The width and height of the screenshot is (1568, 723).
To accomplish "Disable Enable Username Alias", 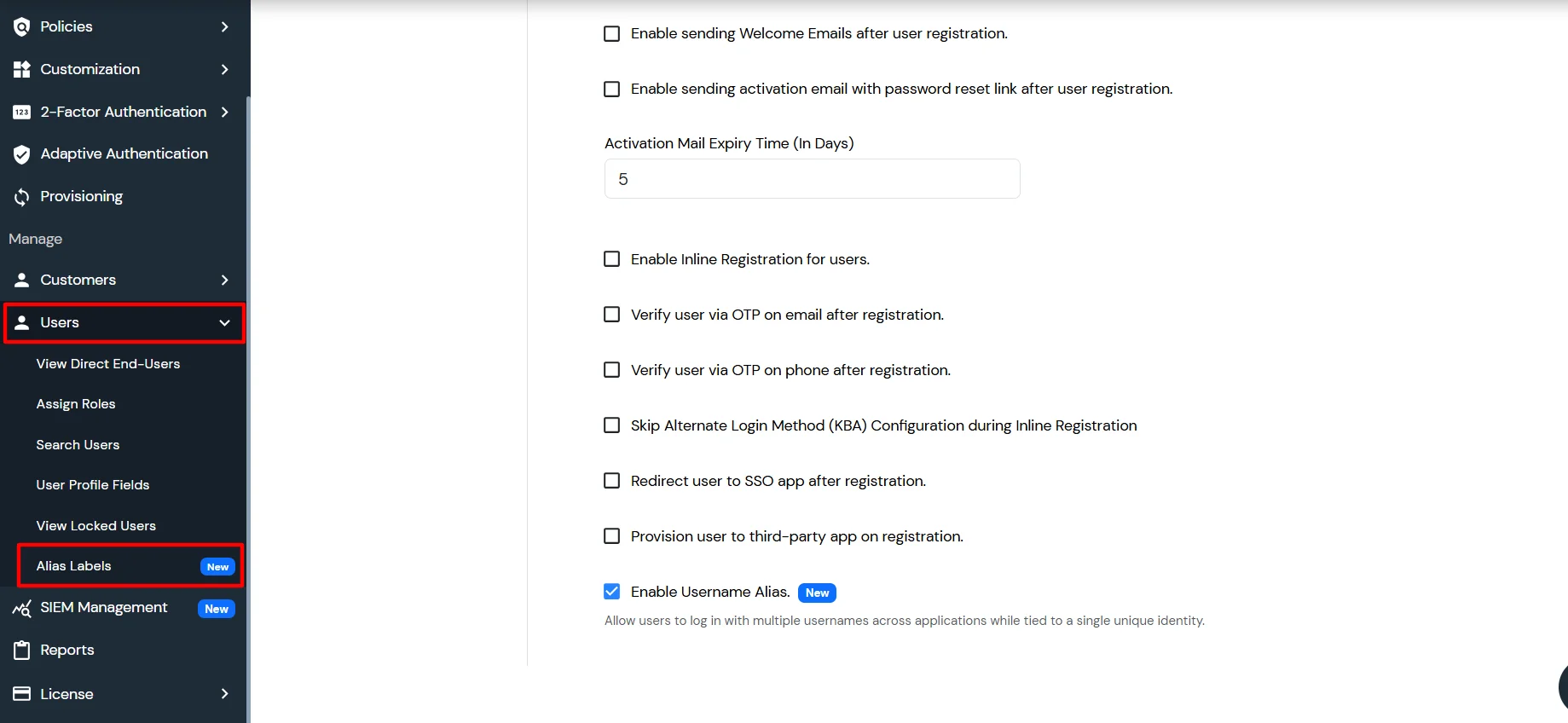I will [x=611, y=591].
